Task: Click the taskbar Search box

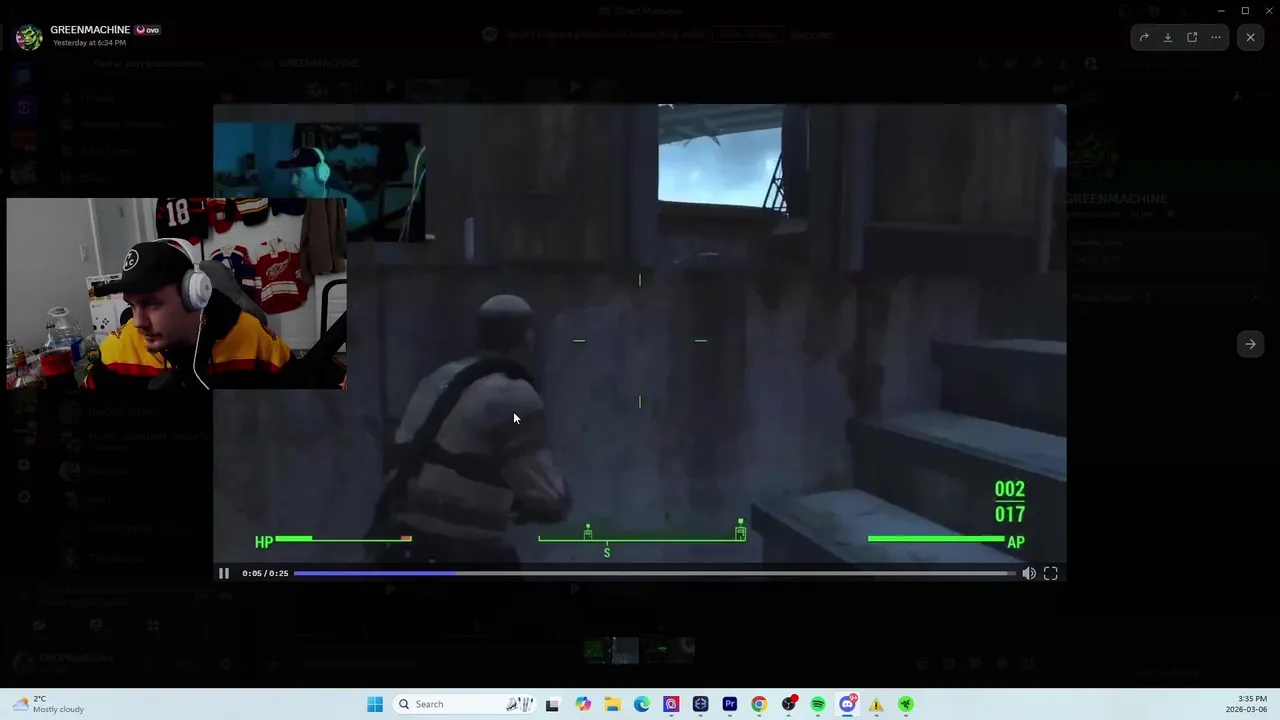Action: [x=465, y=704]
